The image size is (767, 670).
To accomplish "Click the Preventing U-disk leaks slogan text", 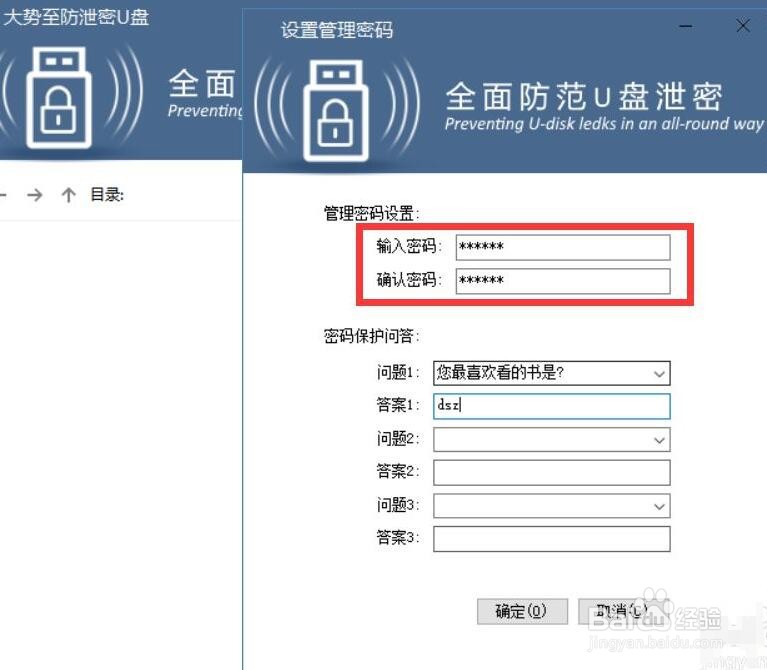I will [x=604, y=124].
